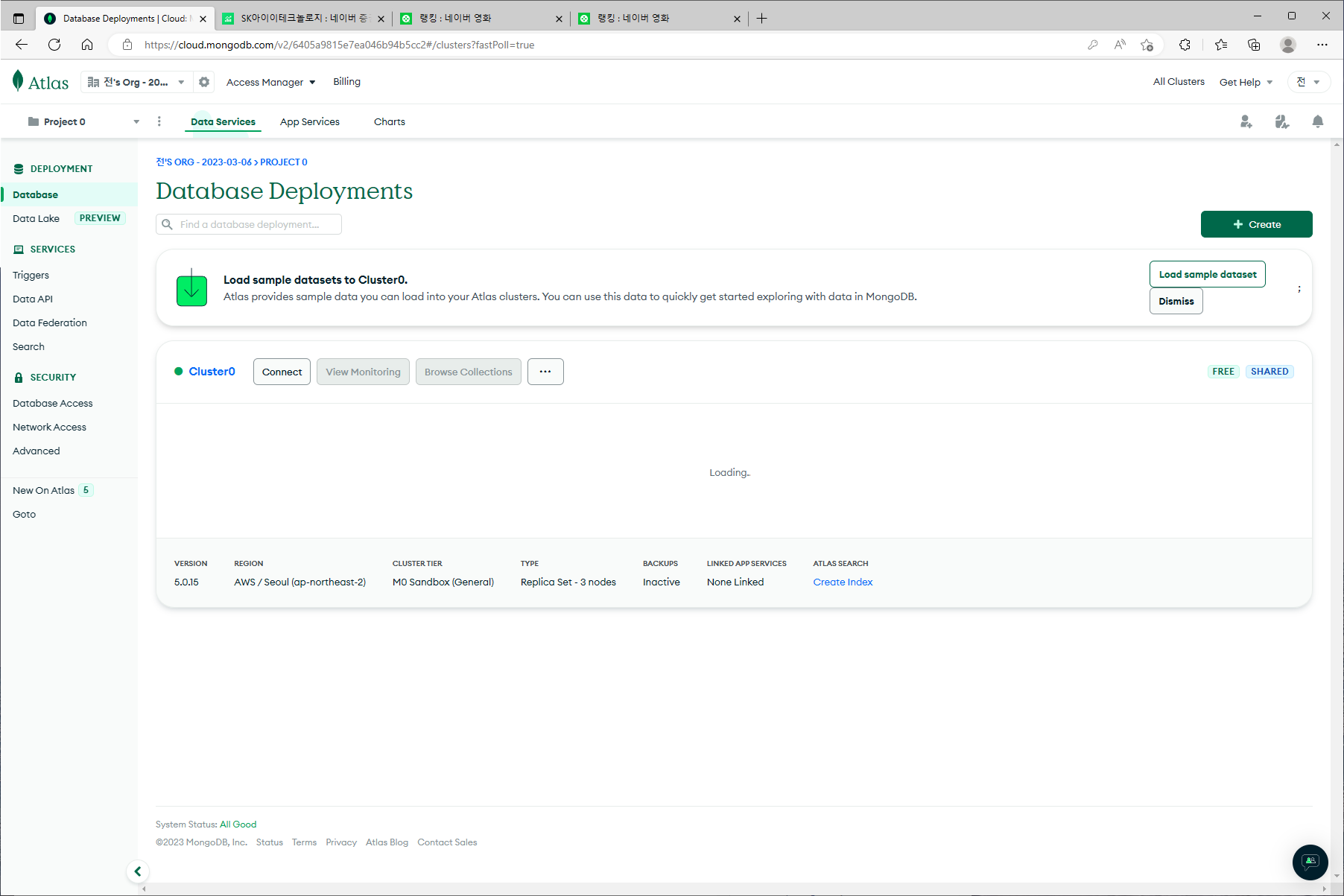Open browser profile avatar
This screenshot has width=1344, height=896.
coord(1288,45)
